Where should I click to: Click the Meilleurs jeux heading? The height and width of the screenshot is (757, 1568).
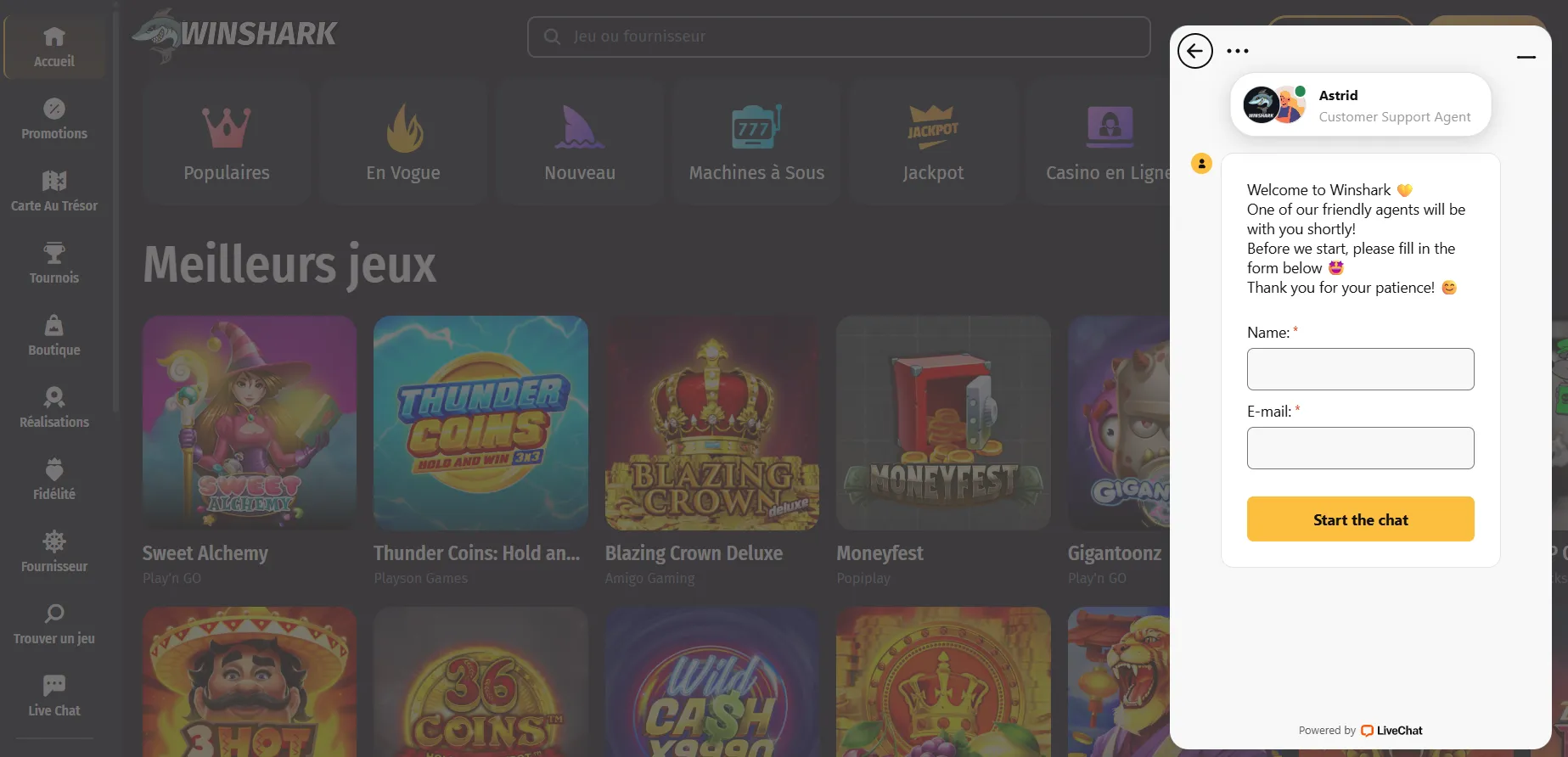[289, 265]
